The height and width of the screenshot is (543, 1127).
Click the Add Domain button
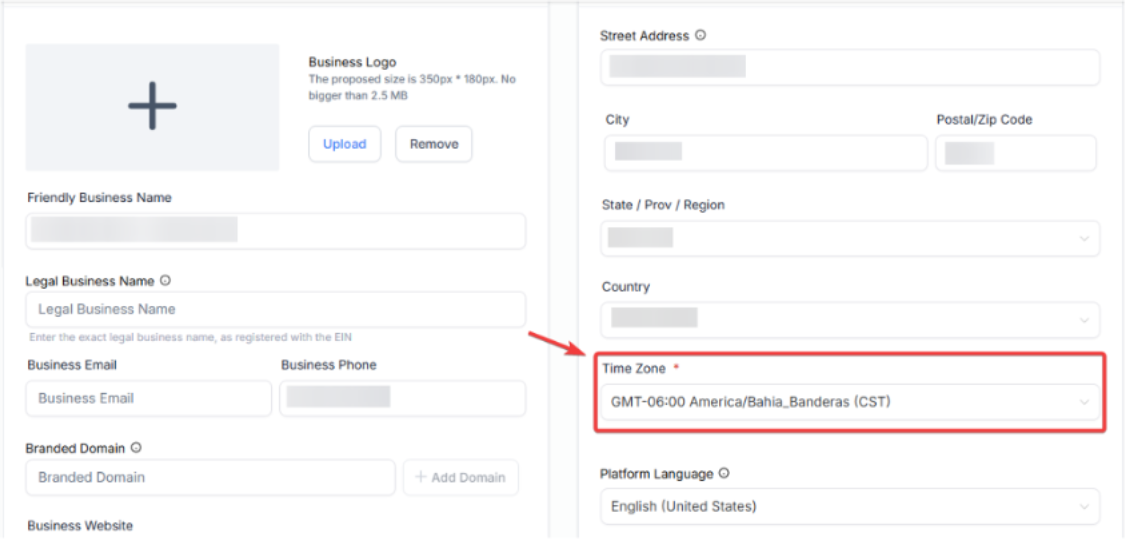(460, 478)
